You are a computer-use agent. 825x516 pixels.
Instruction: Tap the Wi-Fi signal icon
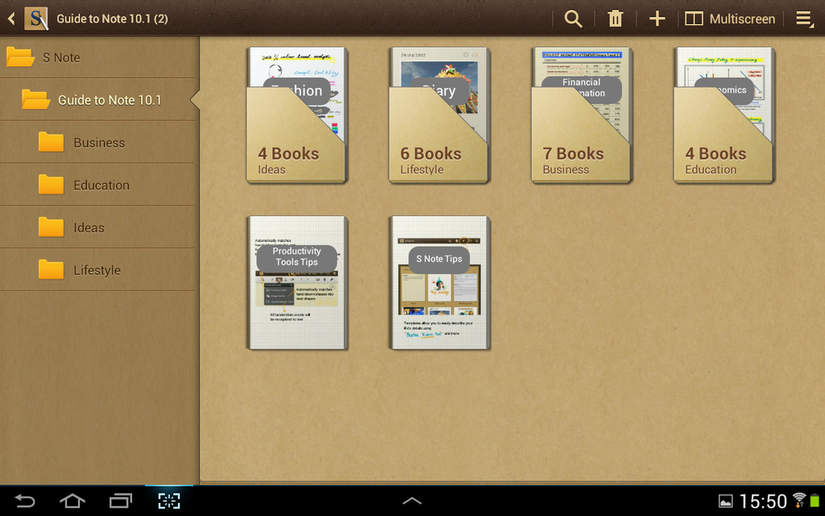(x=799, y=500)
